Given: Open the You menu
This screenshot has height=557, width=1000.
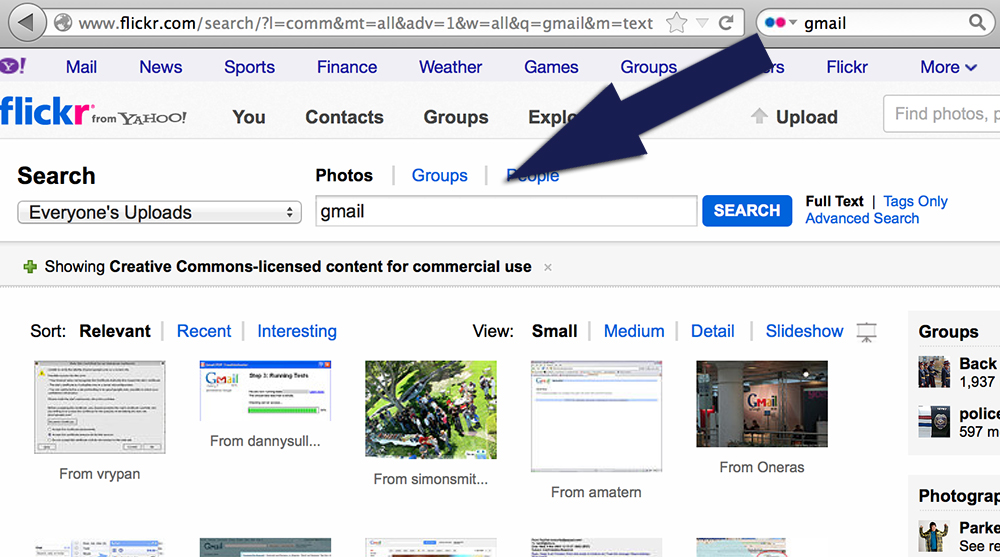Looking at the screenshot, I should (x=249, y=117).
